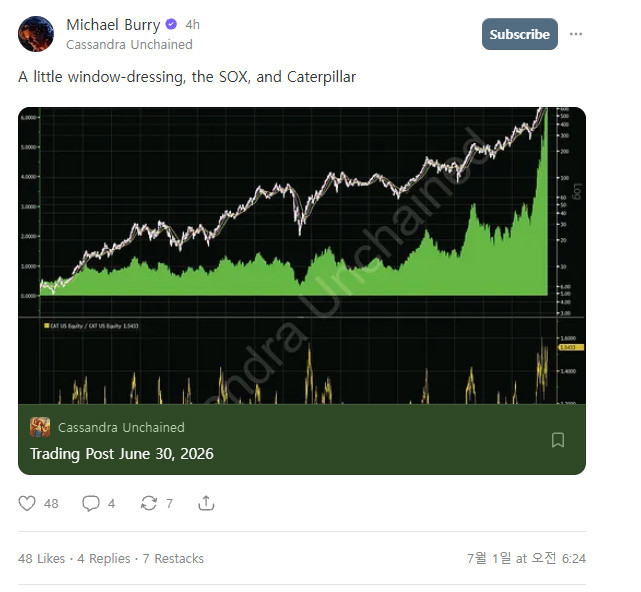View the SOX and Caterpillar chart image
This screenshot has width=641, height=592.
302,256
